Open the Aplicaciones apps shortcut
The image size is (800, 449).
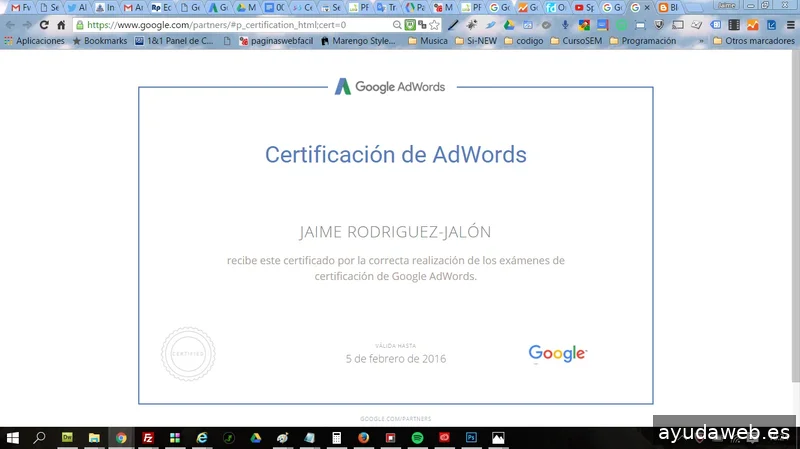coord(34,41)
